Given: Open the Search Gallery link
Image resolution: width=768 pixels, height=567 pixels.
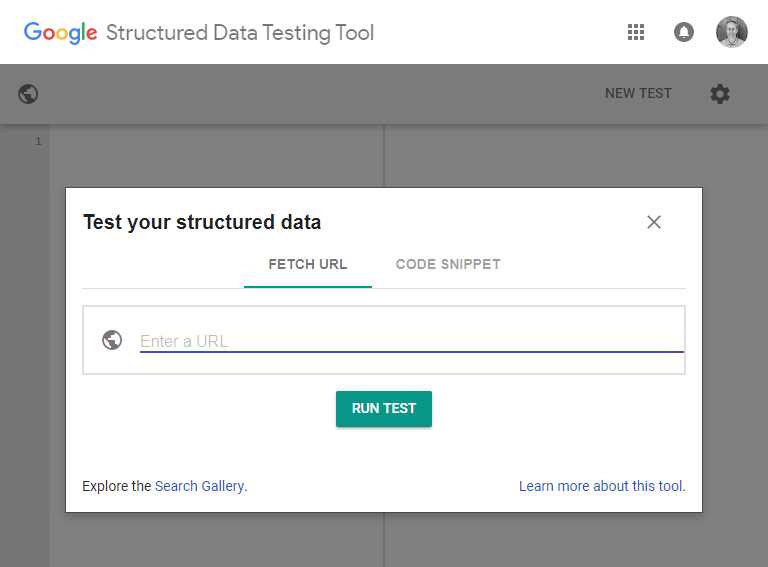Looking at the screenshot, I should click(x=199, y=486).
